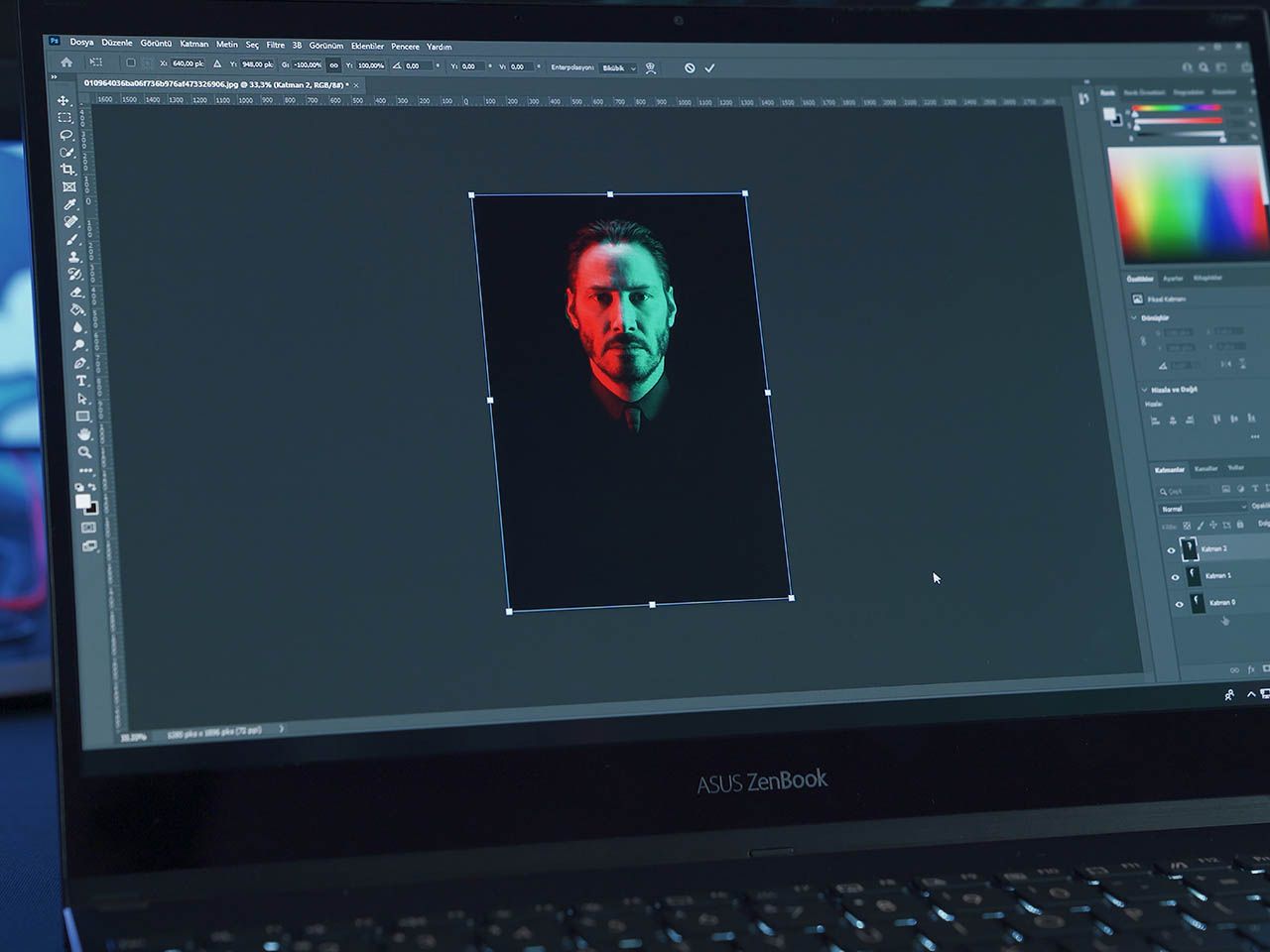Toggle the reference point checkbox in options bar
This screenshot has width=1270, height=952.
[x=130, y=63]
